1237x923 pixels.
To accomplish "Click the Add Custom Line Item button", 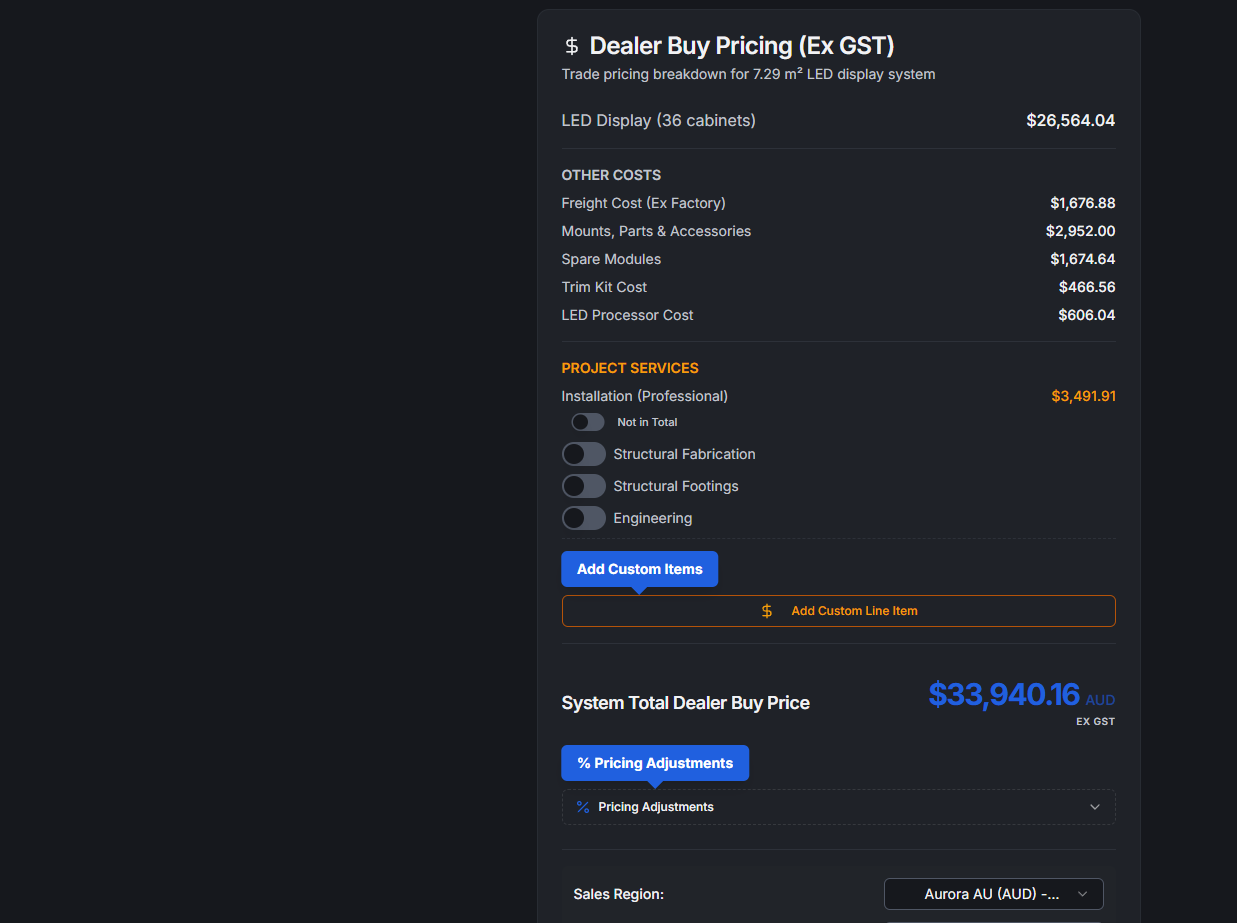I will 838,610.
